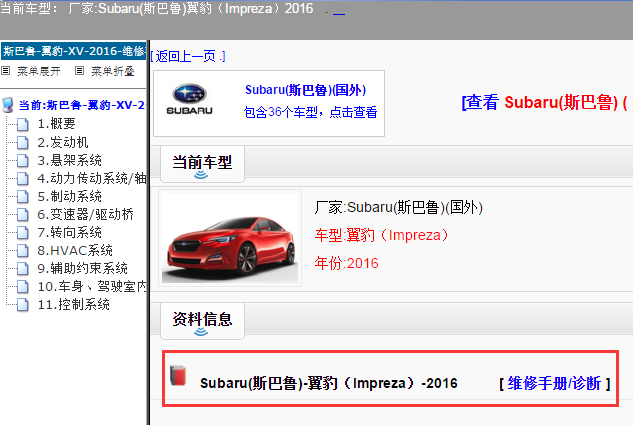Click the page icon next to 1.概要
This screenshot has height=425, width=633.
point(23,124)
